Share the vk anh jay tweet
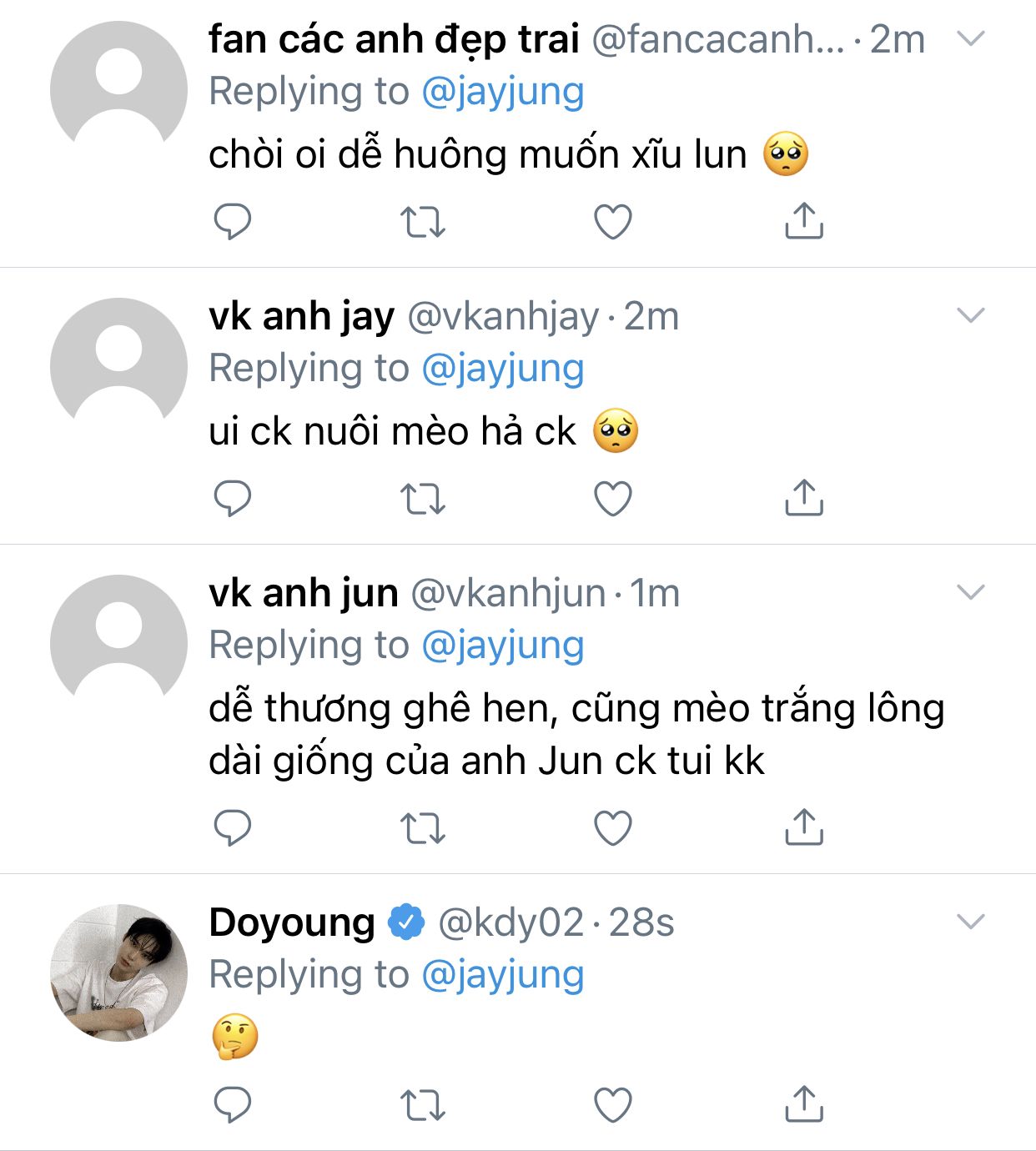This screenshot has width=1036, height=1151. (x=804, y=498)
